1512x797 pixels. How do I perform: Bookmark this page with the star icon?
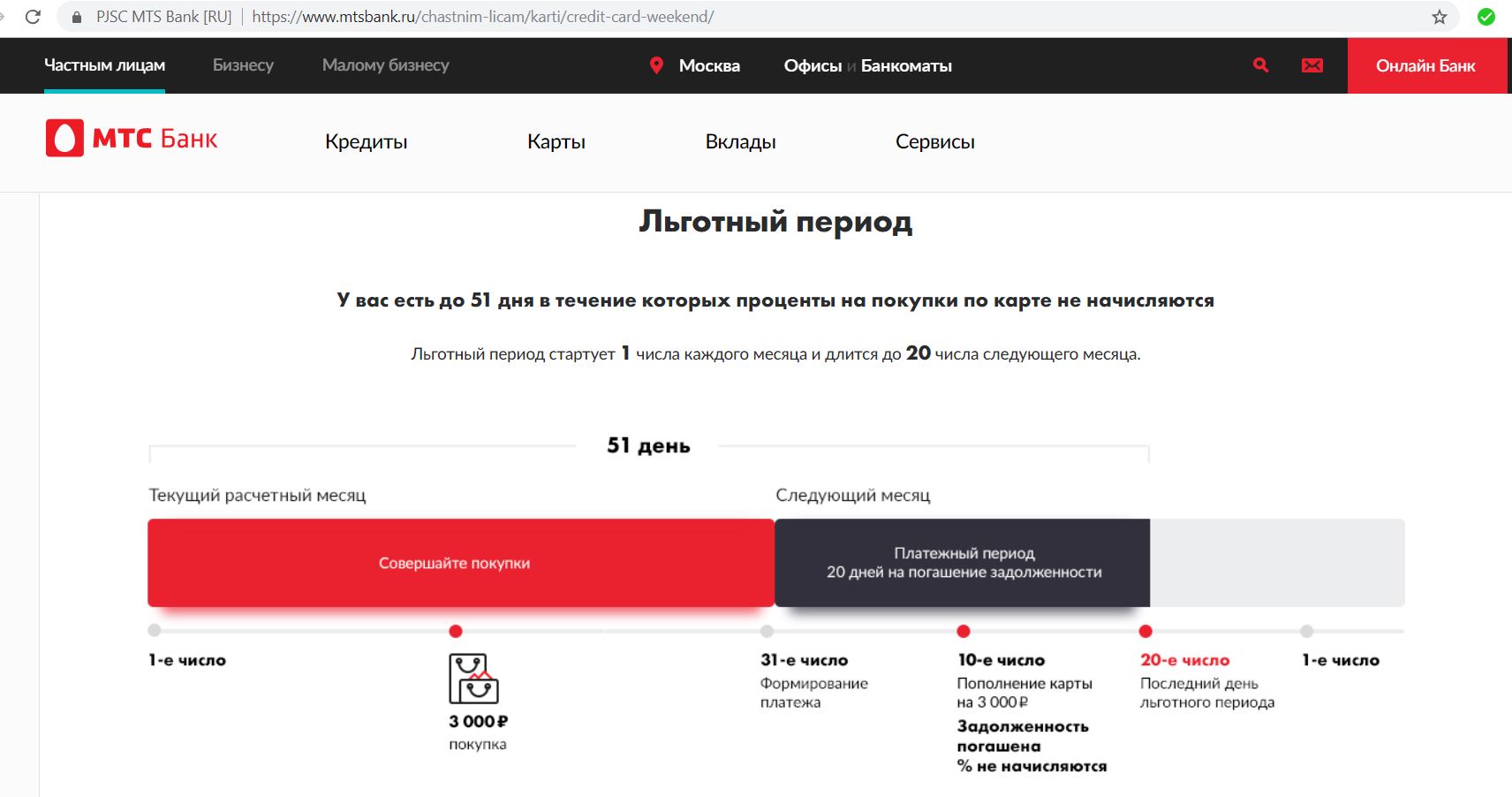click(x=1440, y=17)
